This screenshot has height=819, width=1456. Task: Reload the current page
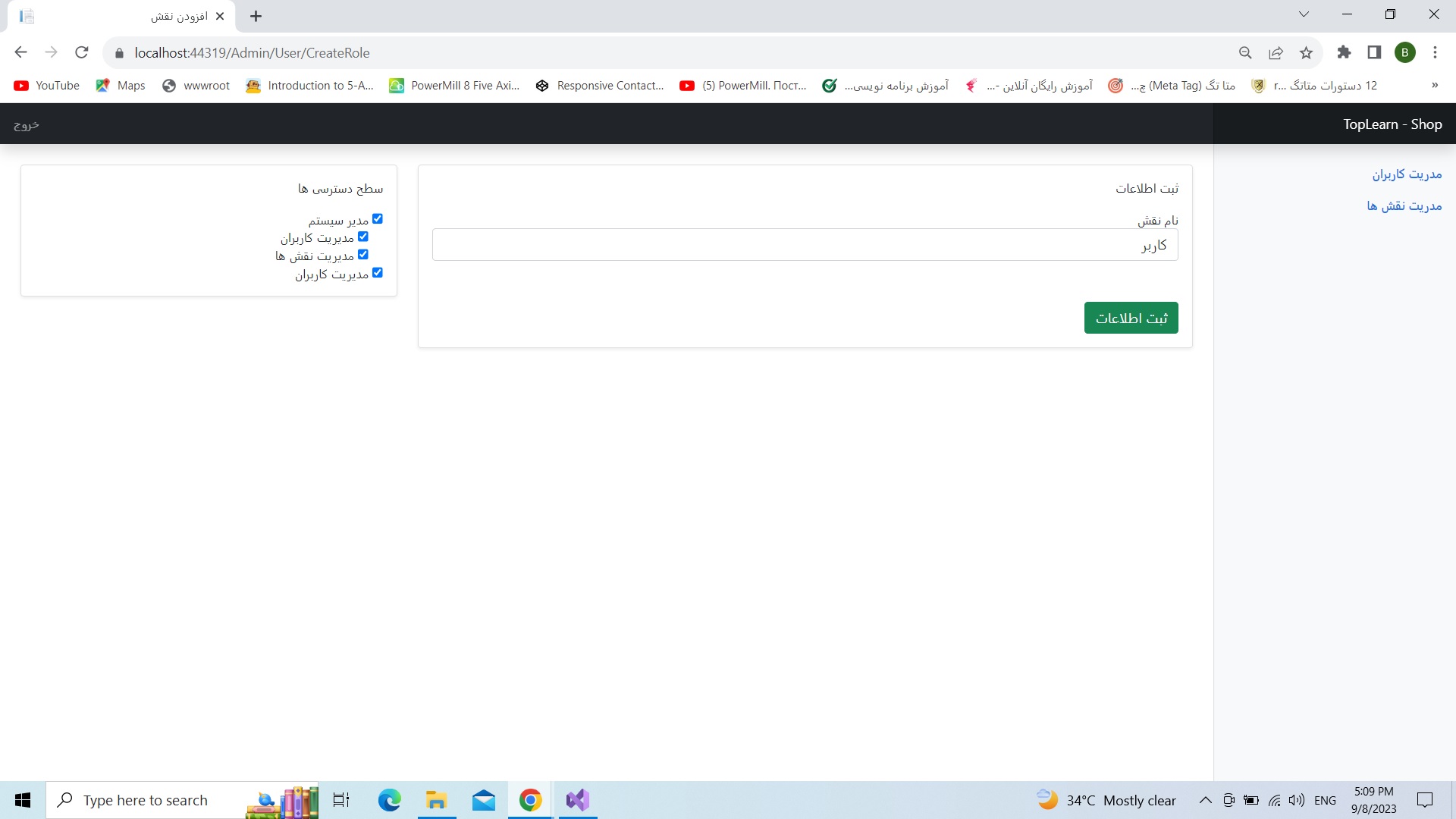82,52
